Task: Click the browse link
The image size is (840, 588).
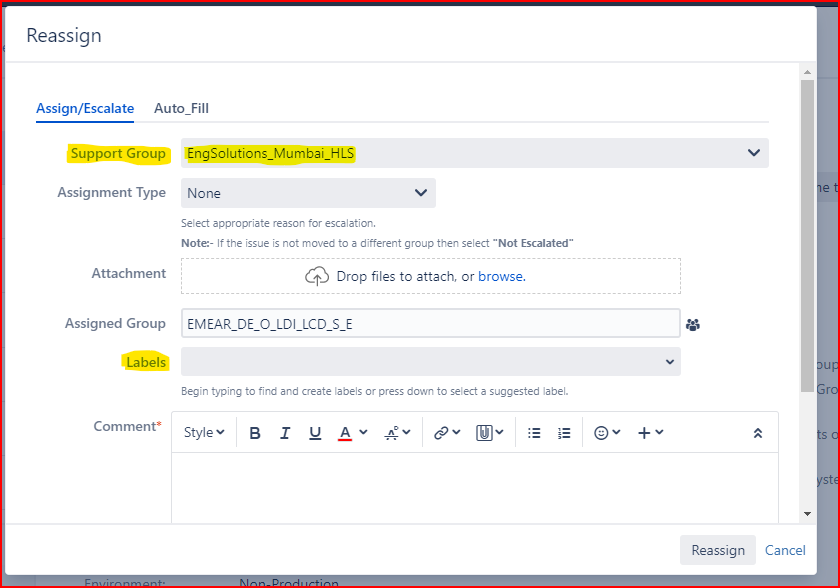Action: (501, 276)
